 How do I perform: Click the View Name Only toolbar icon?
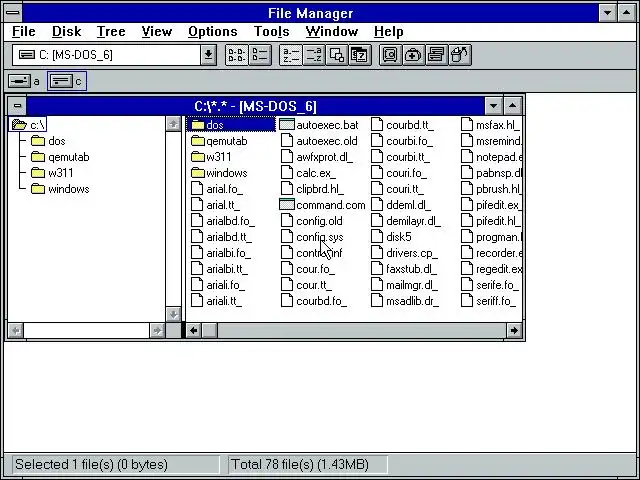pos(237,55)
